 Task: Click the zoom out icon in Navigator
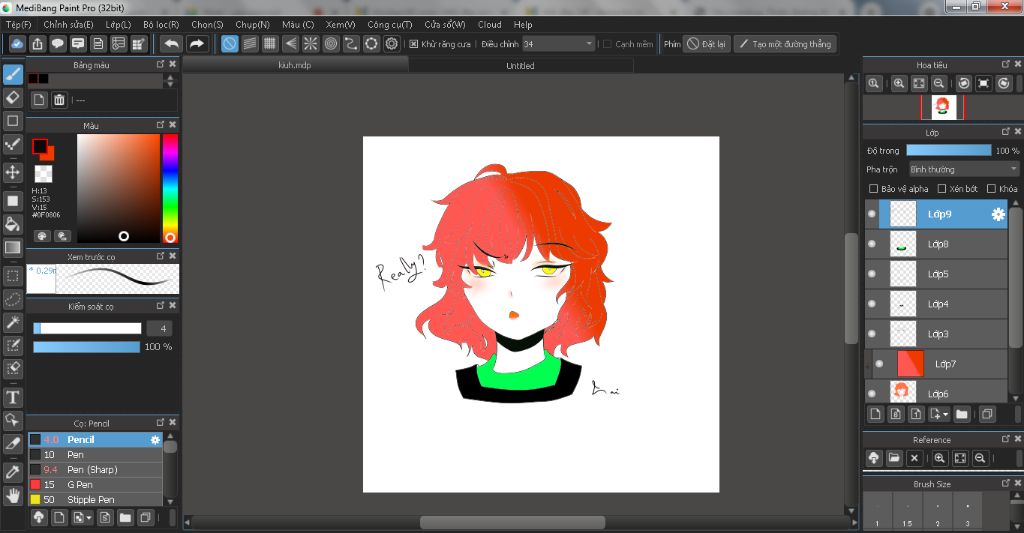coord(938,84)
